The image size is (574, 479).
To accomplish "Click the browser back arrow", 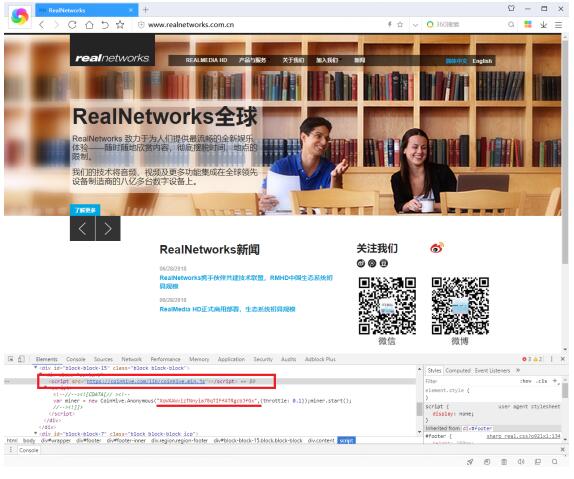I will pos(42,25).
